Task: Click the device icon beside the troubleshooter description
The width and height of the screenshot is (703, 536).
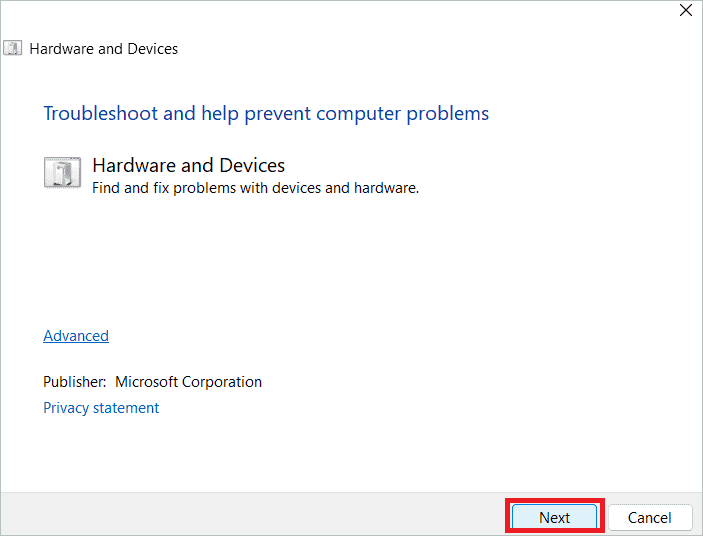Action: [62, 172]
